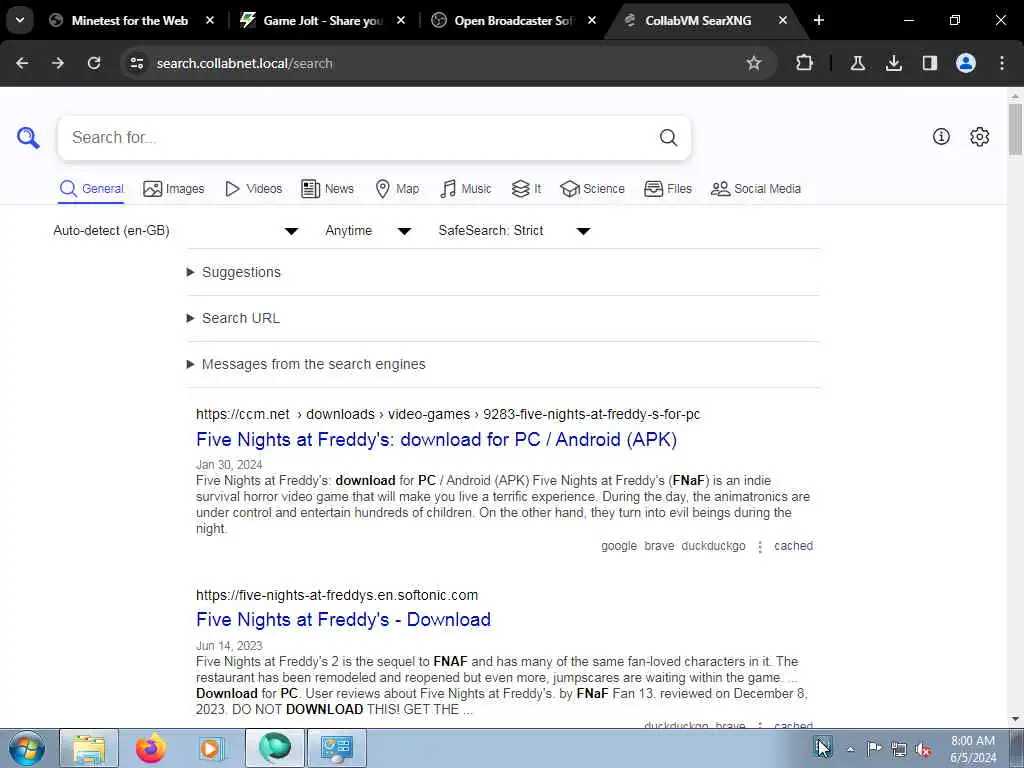The image size is (1024, 768).
Task: Go forward with the browser forward arrow
Action: click(58, 63)
